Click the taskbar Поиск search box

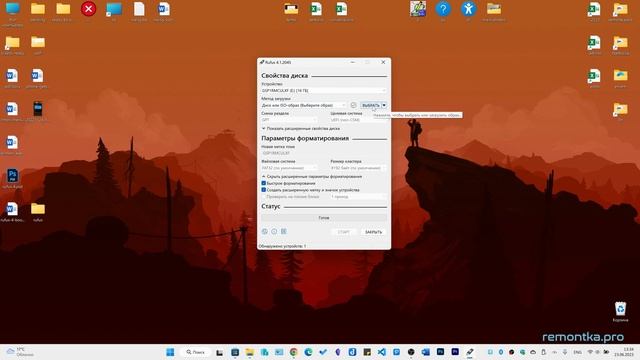pyautogui.click(x=196, y=352)
